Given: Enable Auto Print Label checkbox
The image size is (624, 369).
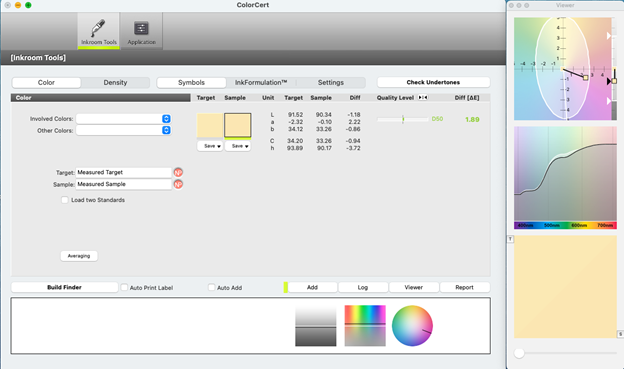Looking at the screenshot, I should click(x=124, y=287).
